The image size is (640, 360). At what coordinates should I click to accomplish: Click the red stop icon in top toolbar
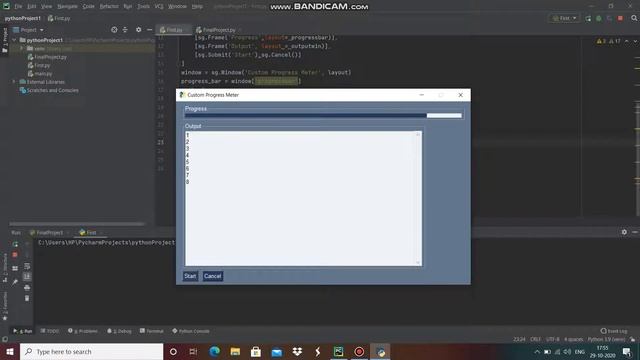(620, 18)
